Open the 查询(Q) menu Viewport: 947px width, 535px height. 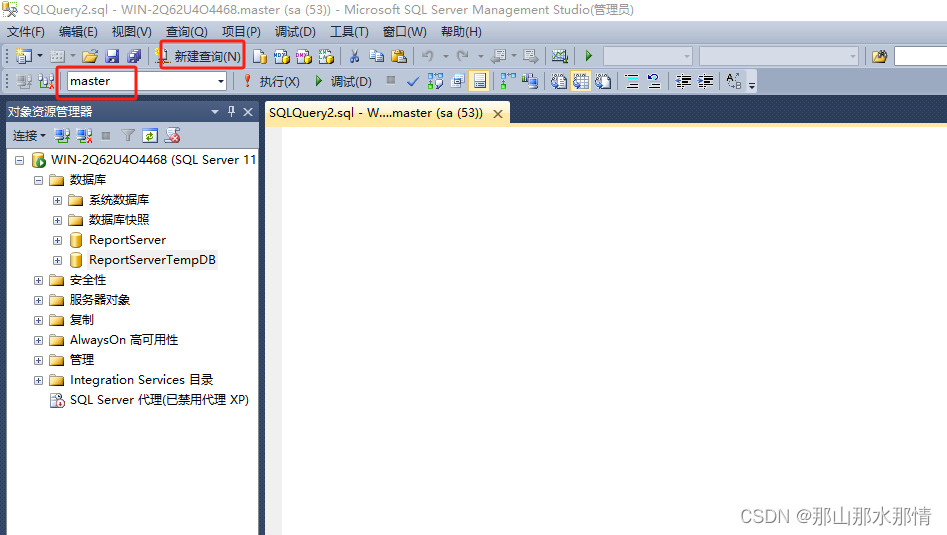point(187,32)
